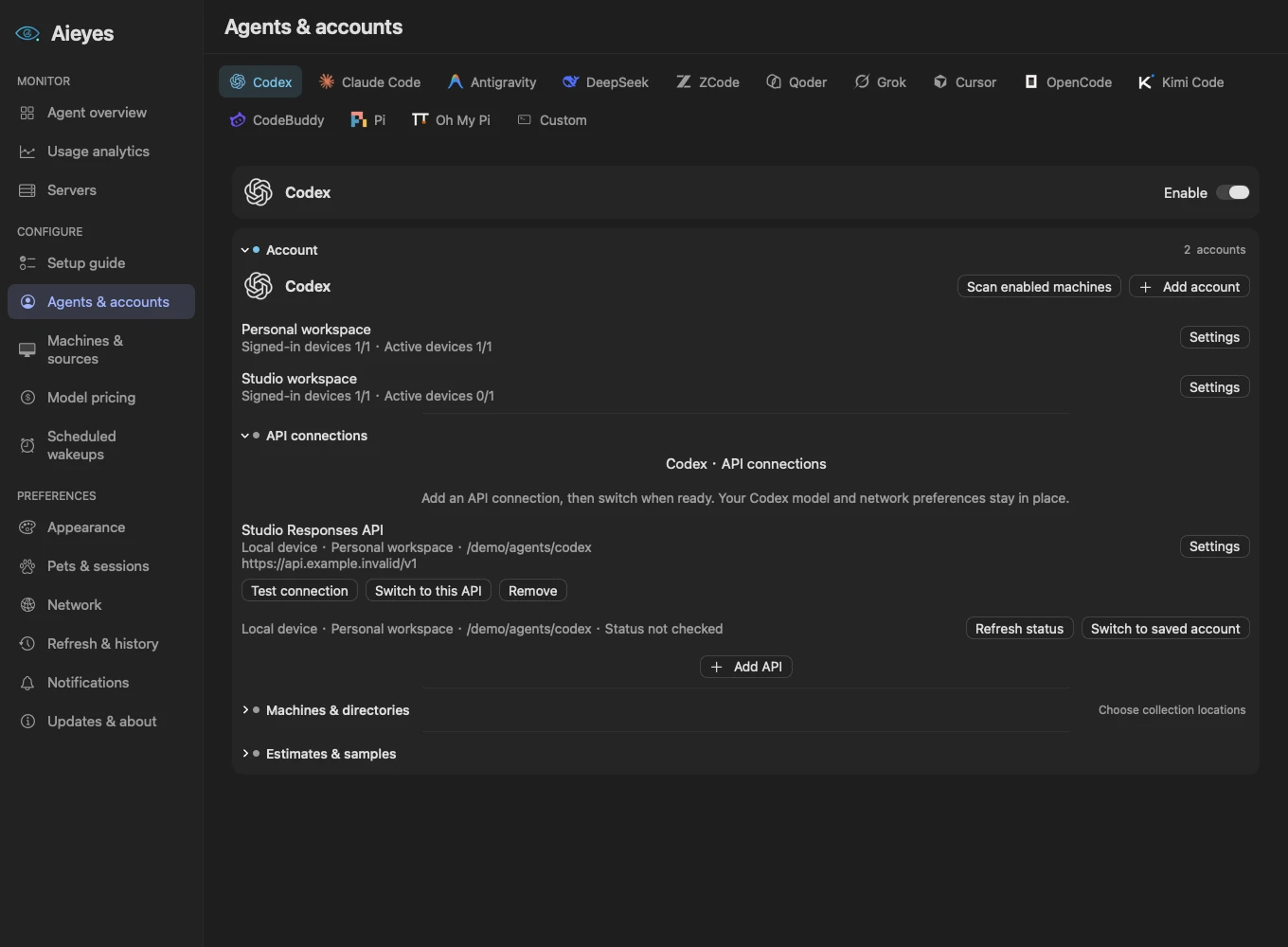
Task: Open Settings for Personal workspace
Action: [1214, 337]
